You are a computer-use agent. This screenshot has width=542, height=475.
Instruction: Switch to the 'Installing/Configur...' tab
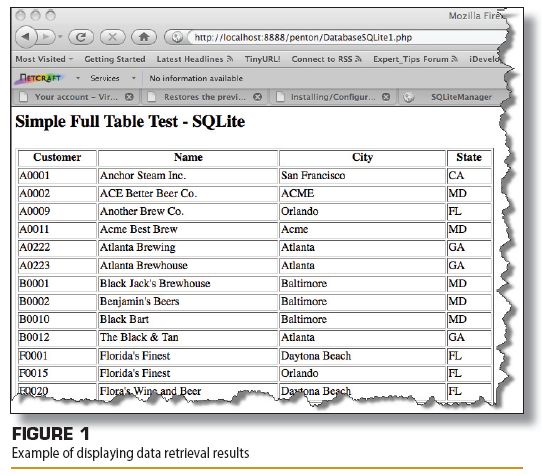point(333,97)
